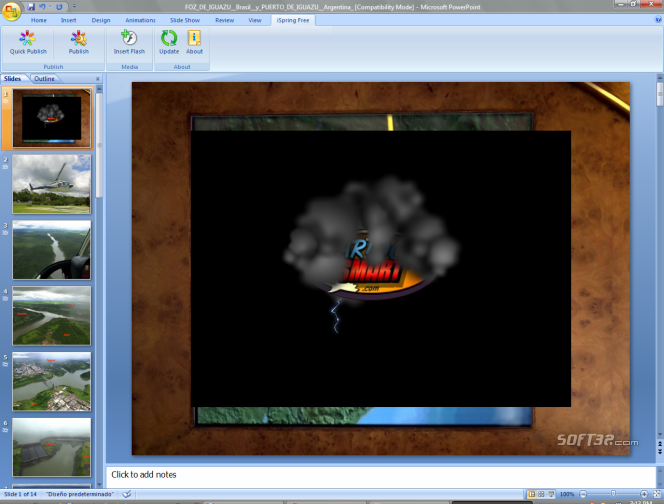
Task: Select slide 2 helicopter thumbnail
Action: [52, 183]
